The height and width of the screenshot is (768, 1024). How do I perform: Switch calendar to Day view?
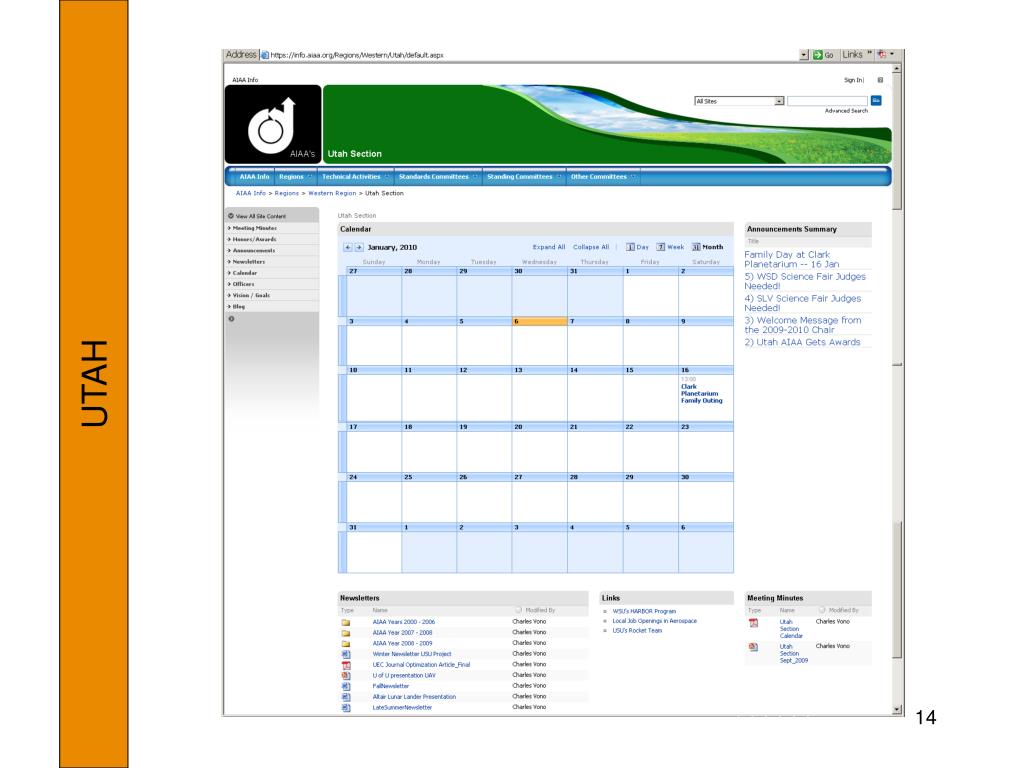[x=637, y=247]
